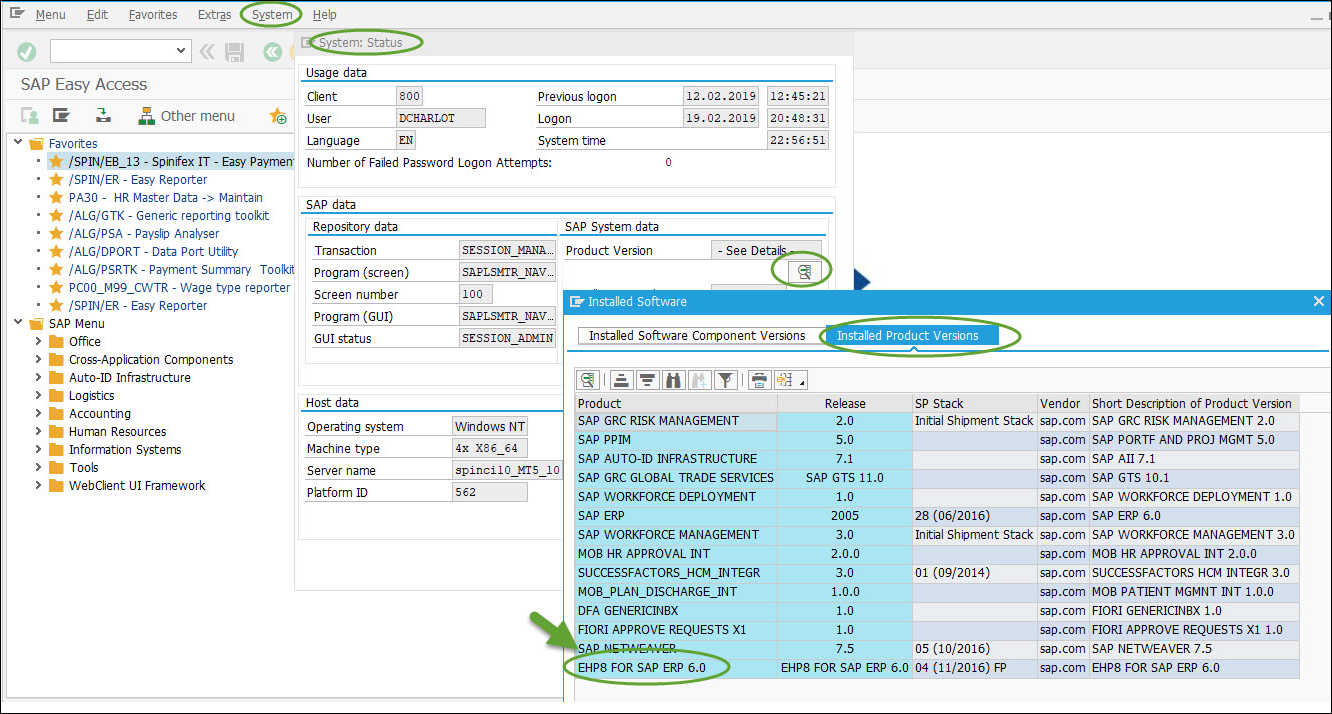The image size is (1332, 714).
Task: Click the Details icon in Installed Software toolbar
Action: click(588, 380)
